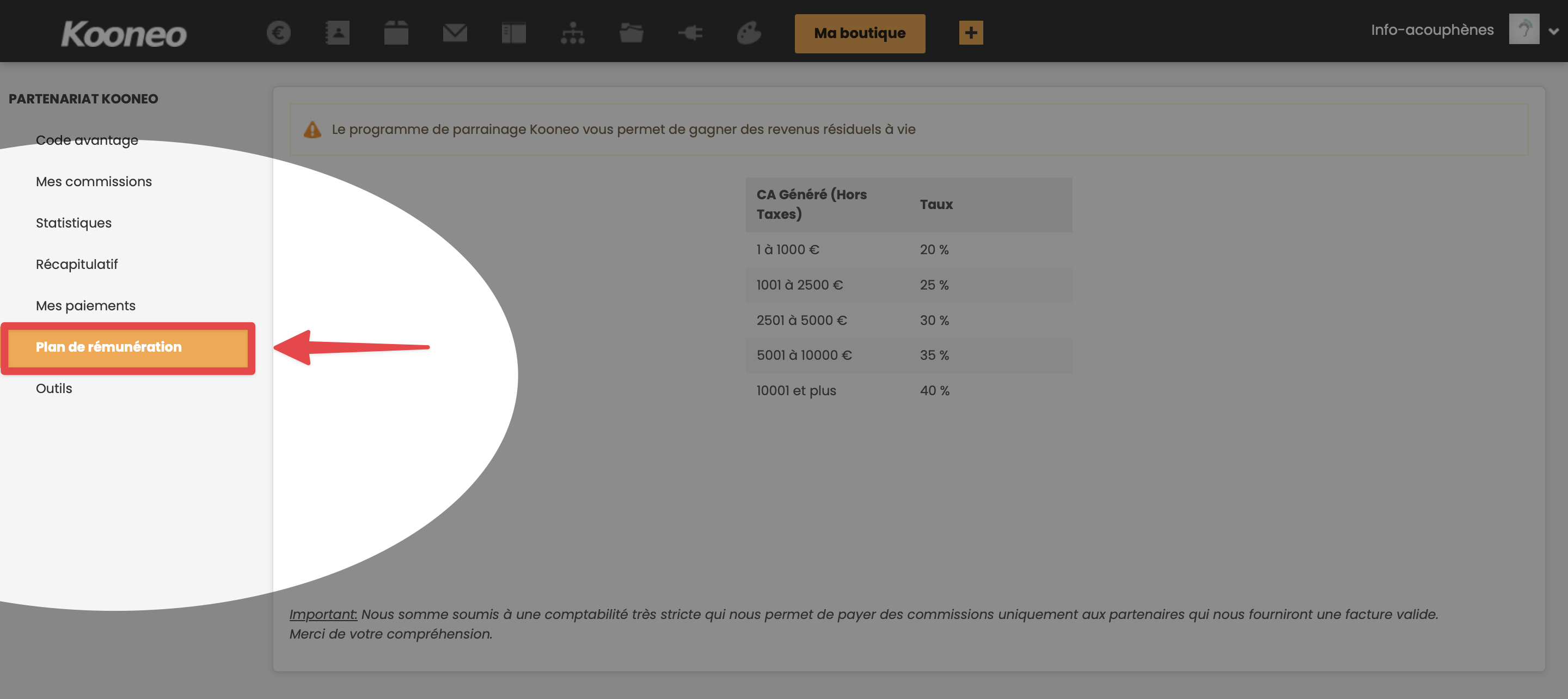This screenshot has height=699, width=1568.
Task: Click the underlined 'Important:' text
Action: point(323,615)
